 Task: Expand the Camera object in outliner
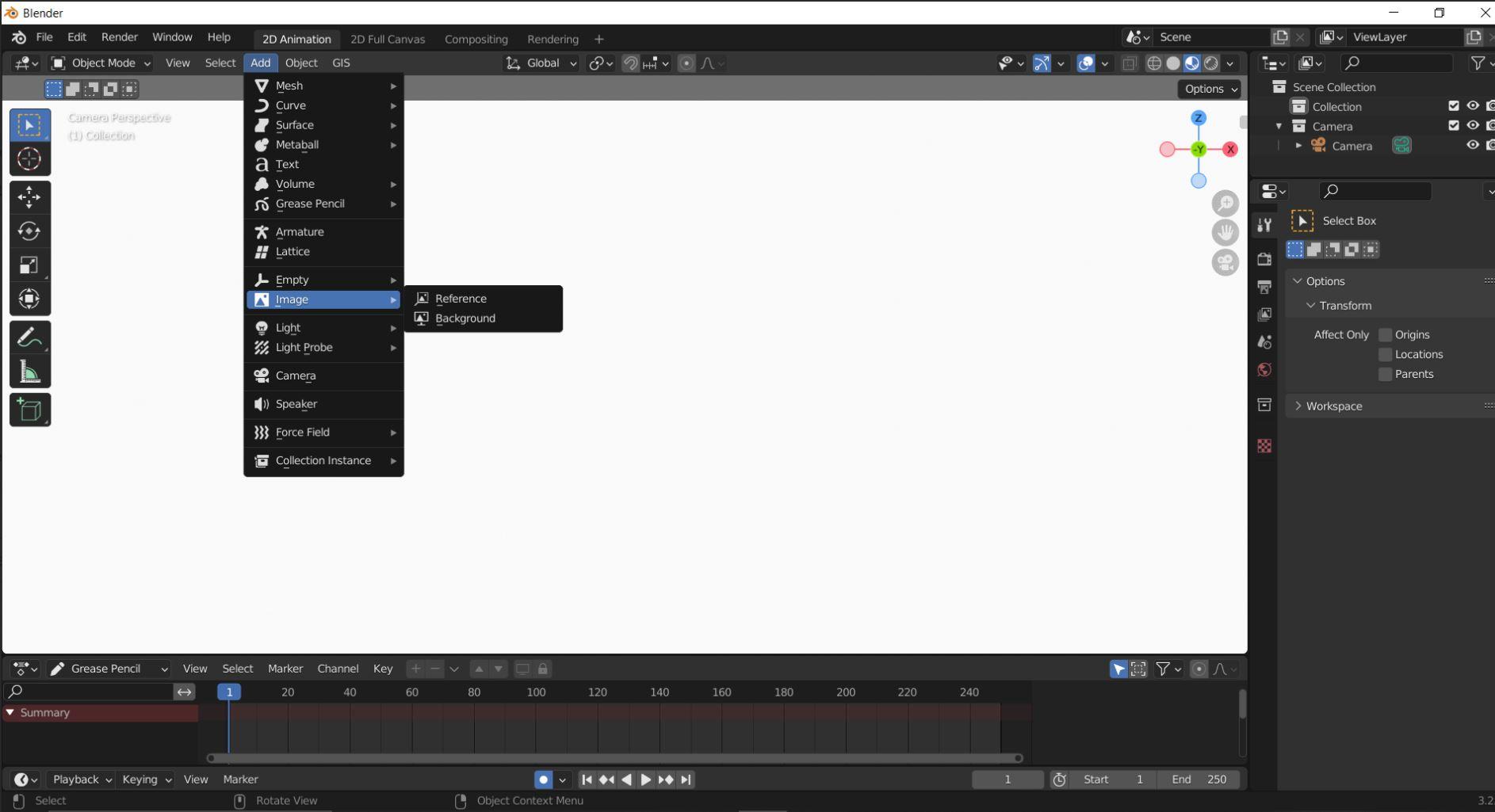(1298, 146)
